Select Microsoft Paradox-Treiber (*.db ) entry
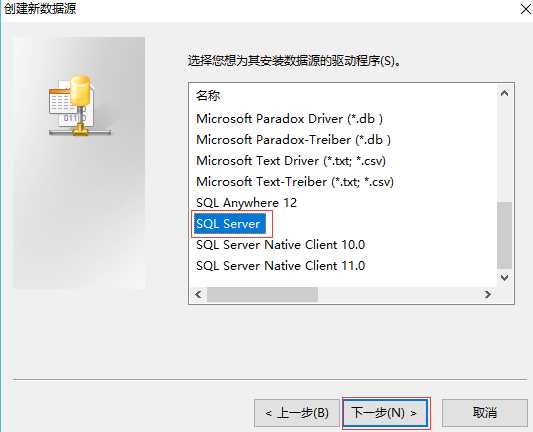Image resolution: width=533 pixels, height=432 pixels. click(293, 140)
